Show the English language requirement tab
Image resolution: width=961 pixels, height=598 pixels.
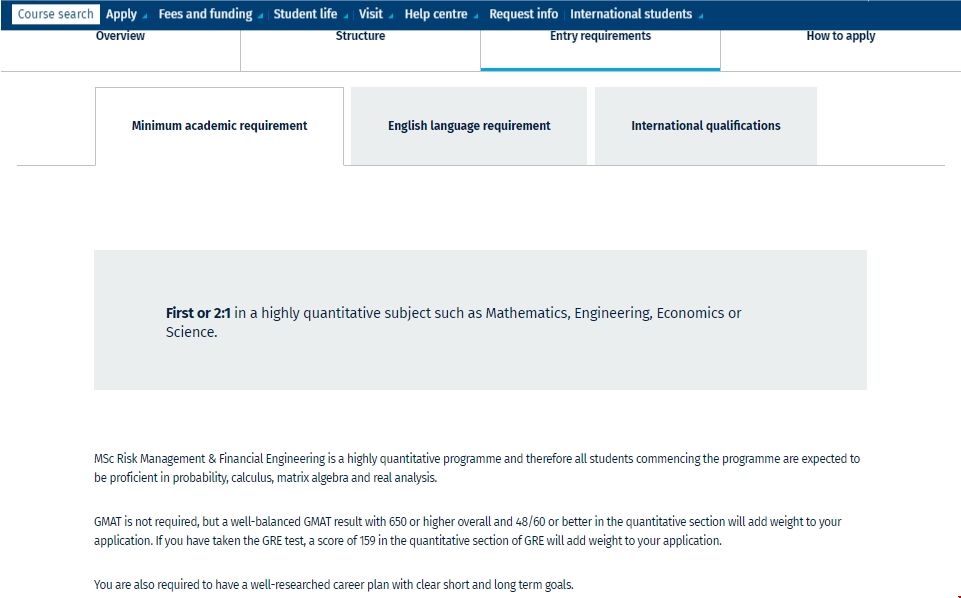(x=469, y=126)
